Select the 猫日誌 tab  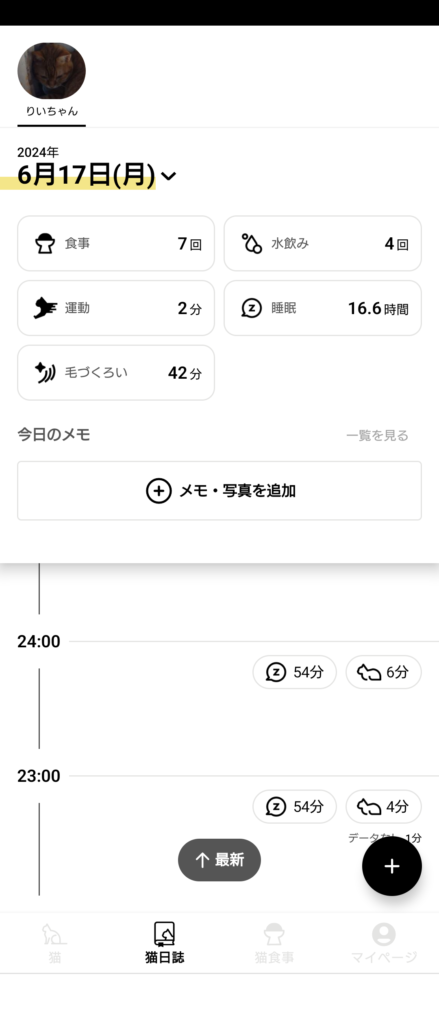point(165,943)
